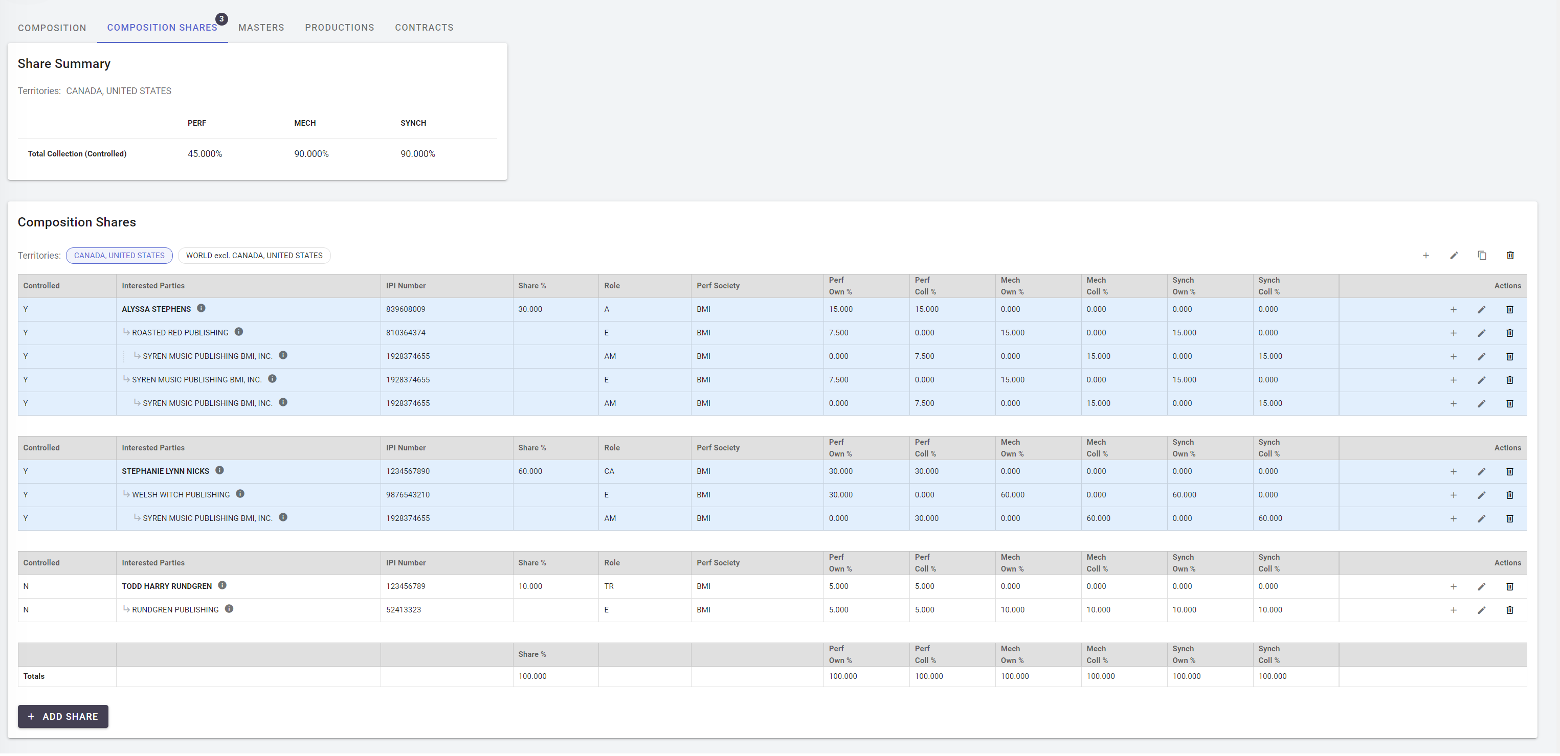Screen dimensions: 1560x756
Task: Select World excl. Canada, United States chip
Action: pos(254,256)
